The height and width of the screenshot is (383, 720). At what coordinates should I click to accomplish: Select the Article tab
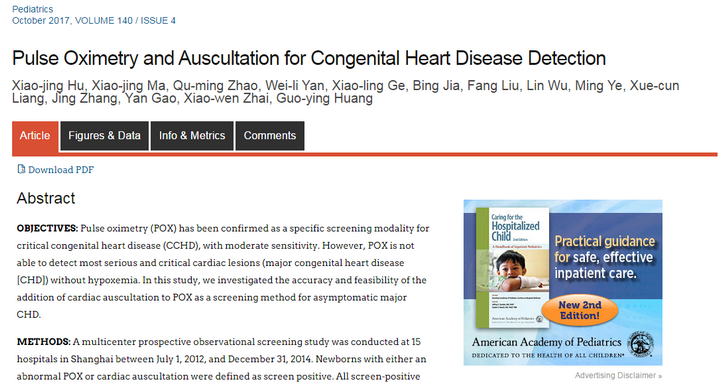pyautogui.click(x=35, y=136)
